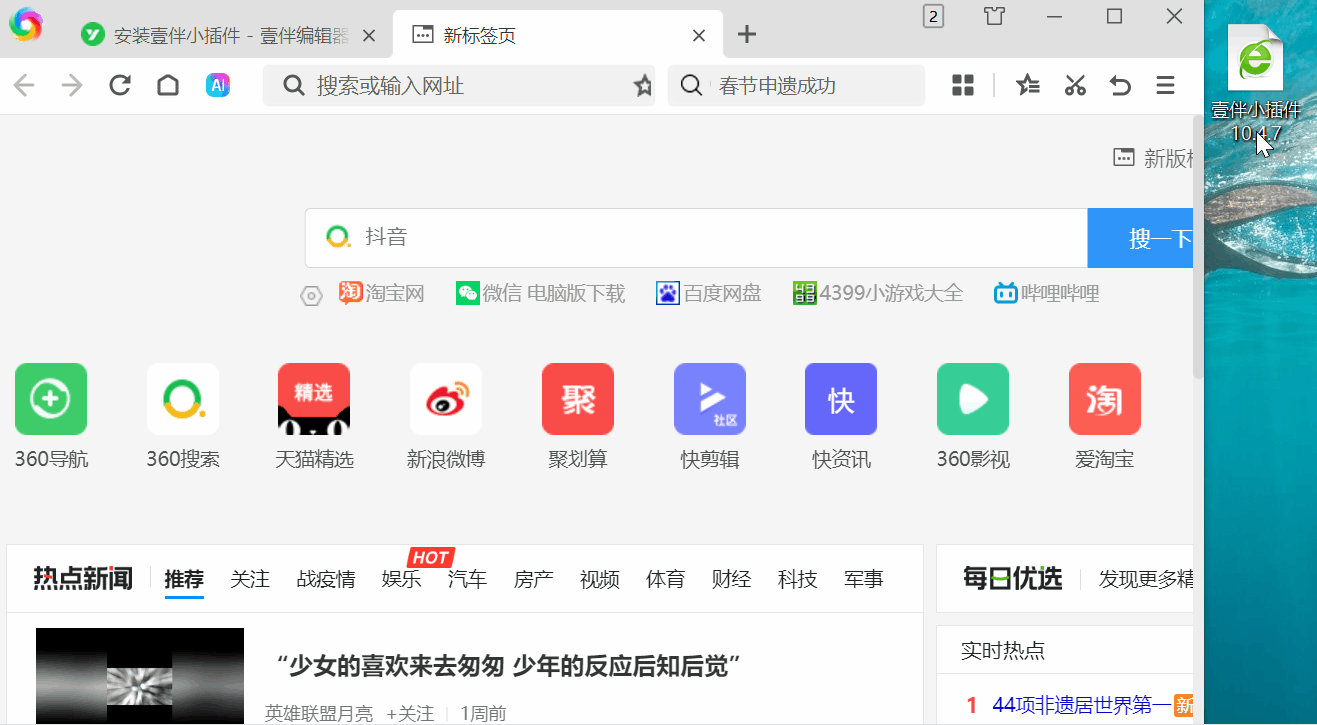Open the 爱淘宝 shortcut tile
Image resolution: width=1317 pixels, height=725 pixels.
click(x=1105, y=416)
